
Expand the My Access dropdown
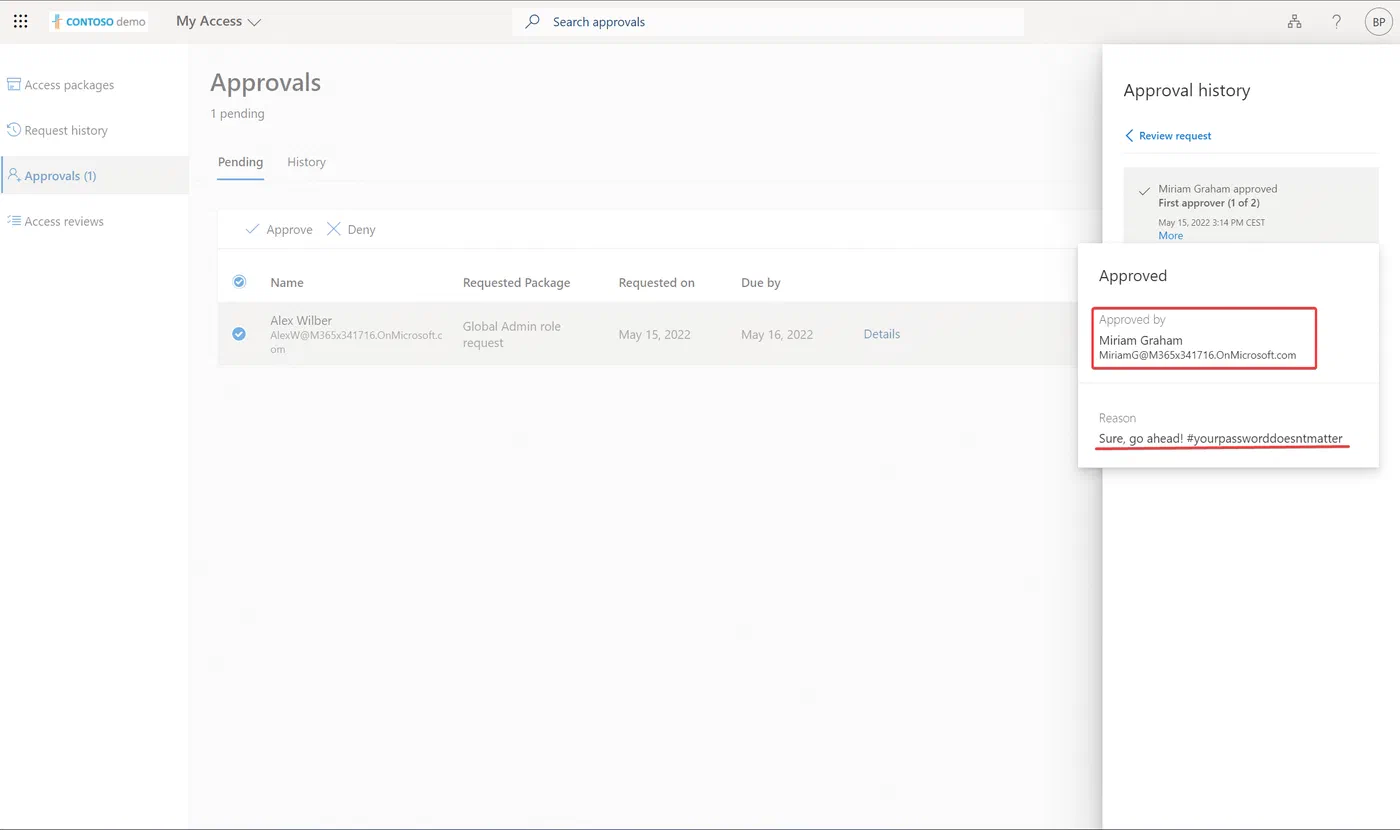[x=218, y=21]
